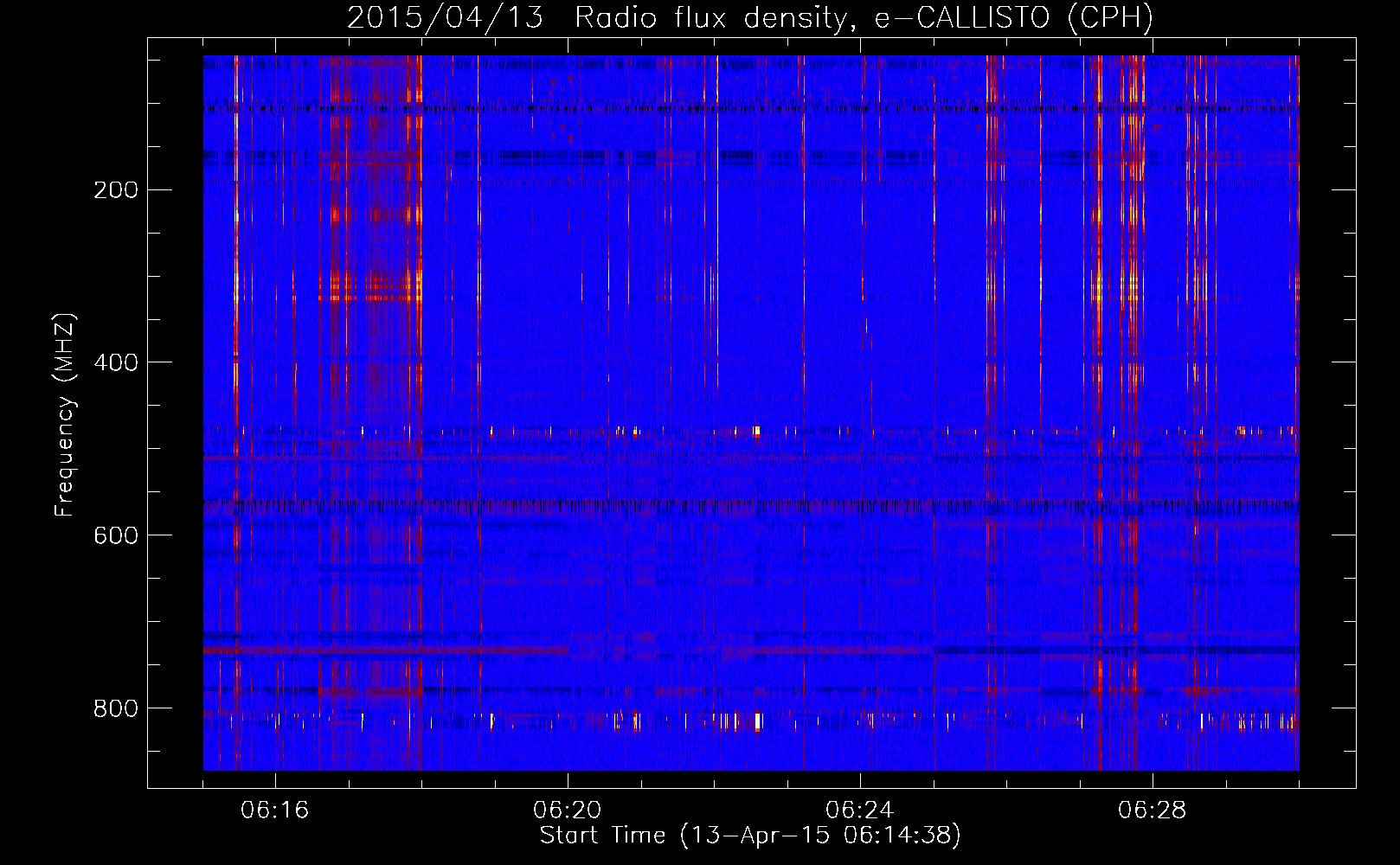
Task: Click the 400 frequency tick label
Action: tap(116, 362)
